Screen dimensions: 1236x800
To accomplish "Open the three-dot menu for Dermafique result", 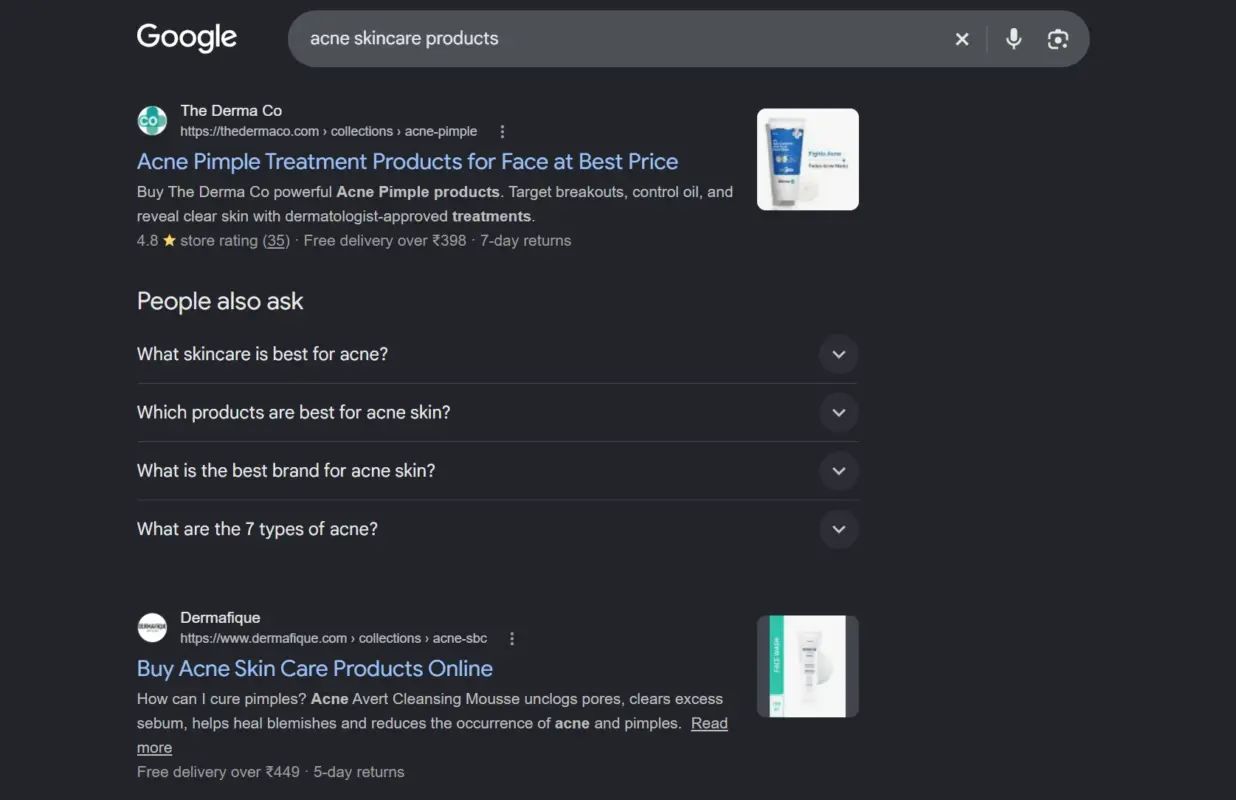I will 512,639.
